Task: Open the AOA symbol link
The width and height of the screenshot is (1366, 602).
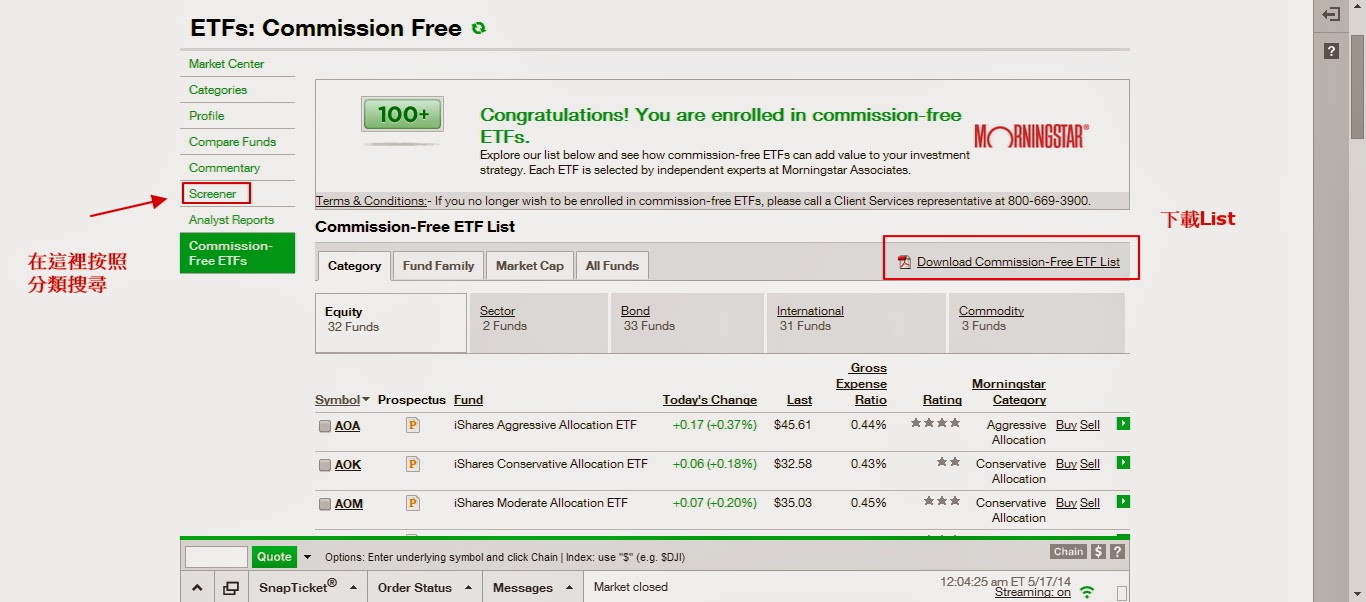Action: [x=347, y=426]
